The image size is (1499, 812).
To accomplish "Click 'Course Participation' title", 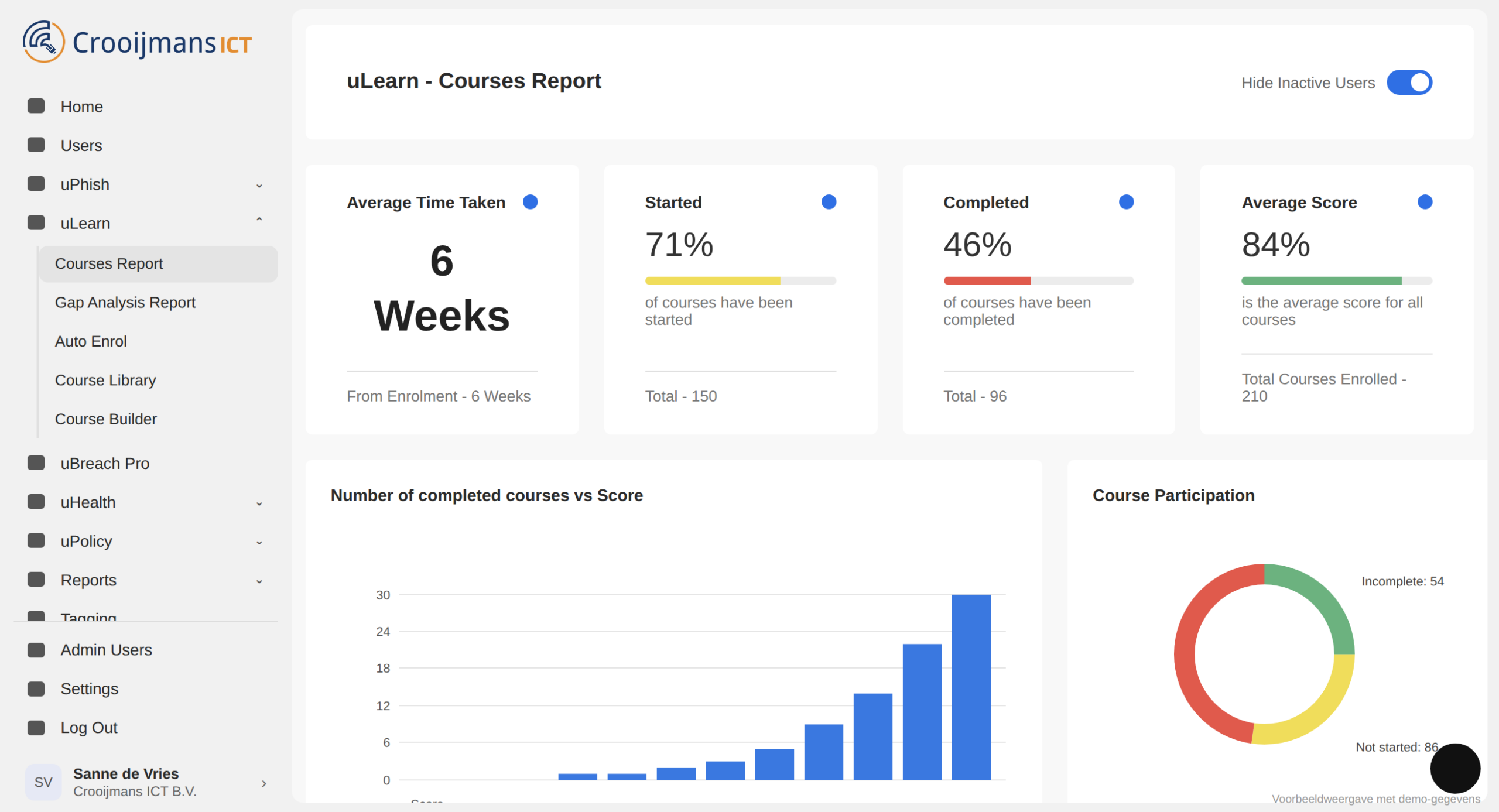I will coord(1173,495).
